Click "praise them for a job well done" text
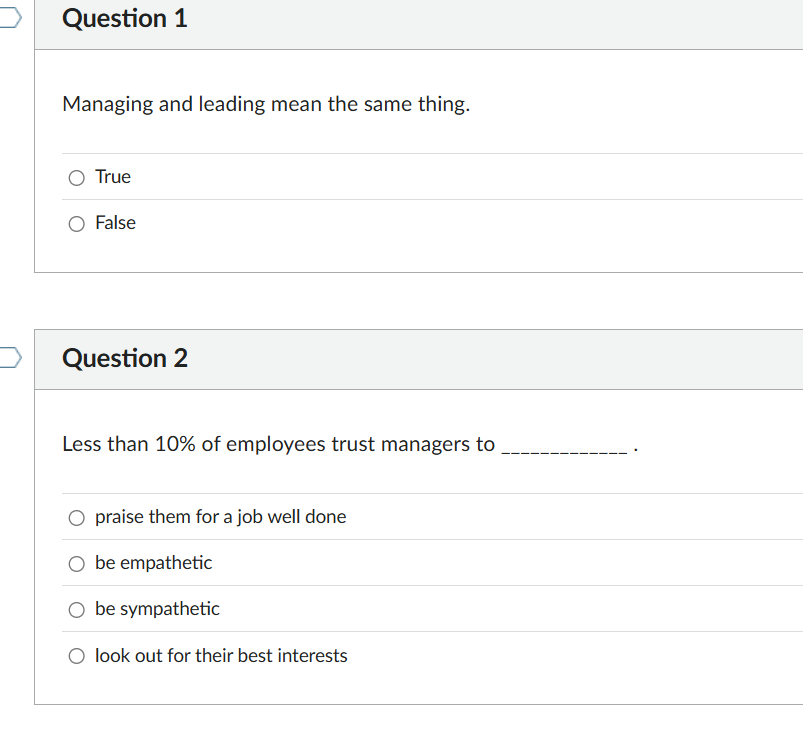Viewport: 803px width, 738px height. (220, 517)
